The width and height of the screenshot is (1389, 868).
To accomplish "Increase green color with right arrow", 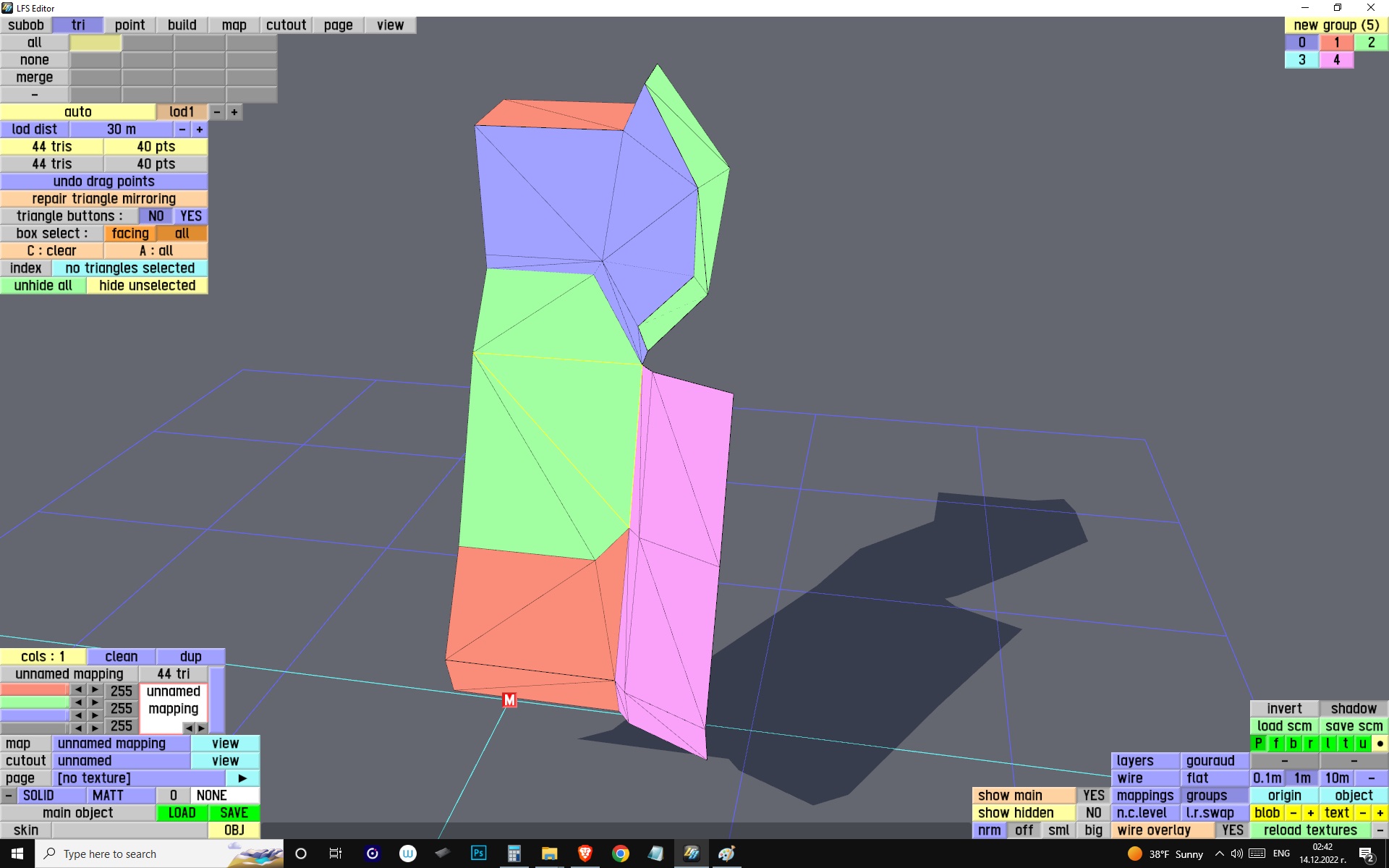I will click(x=95, y=702).
